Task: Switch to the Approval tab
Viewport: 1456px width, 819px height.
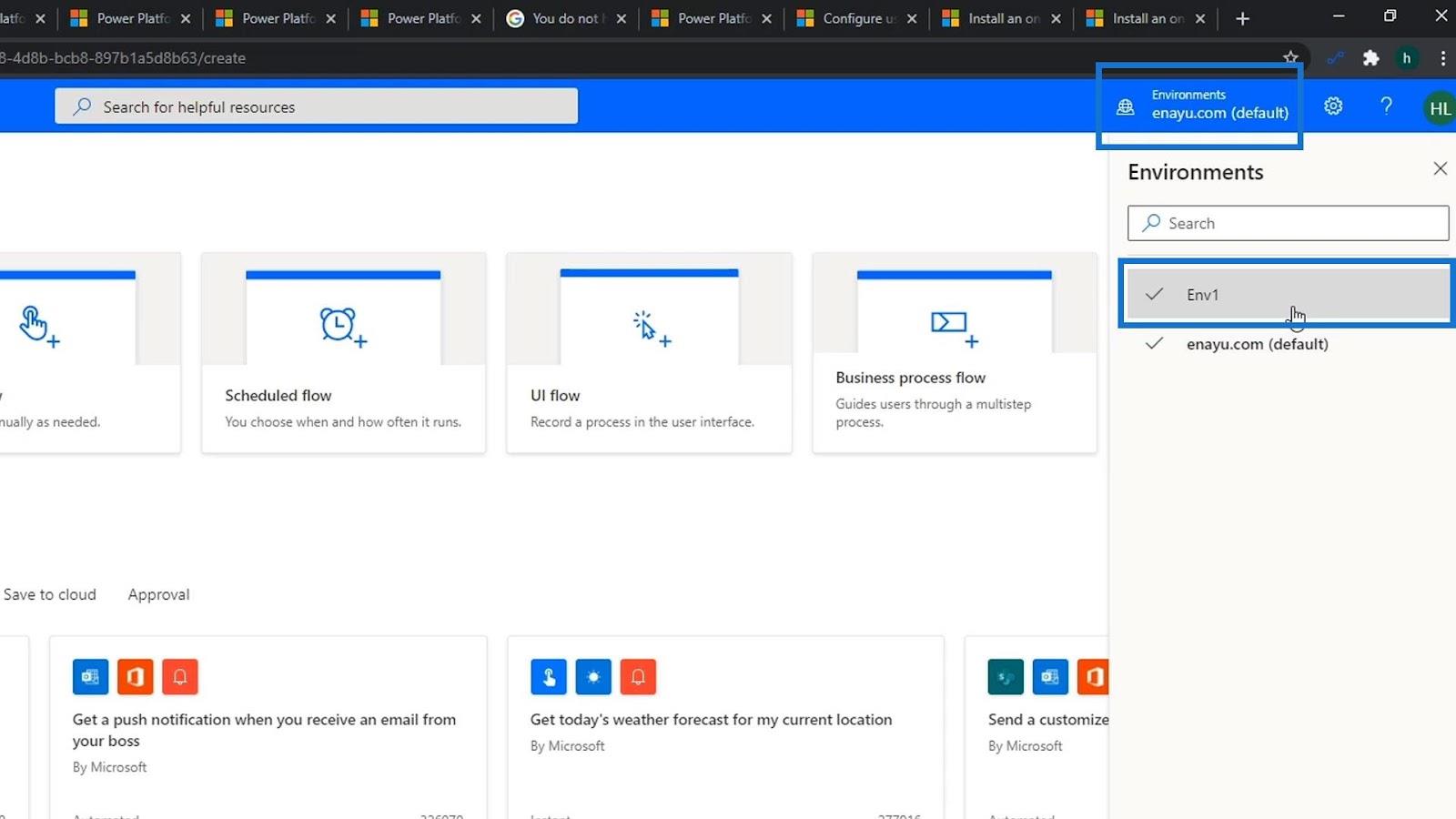Action: [158, 594]
